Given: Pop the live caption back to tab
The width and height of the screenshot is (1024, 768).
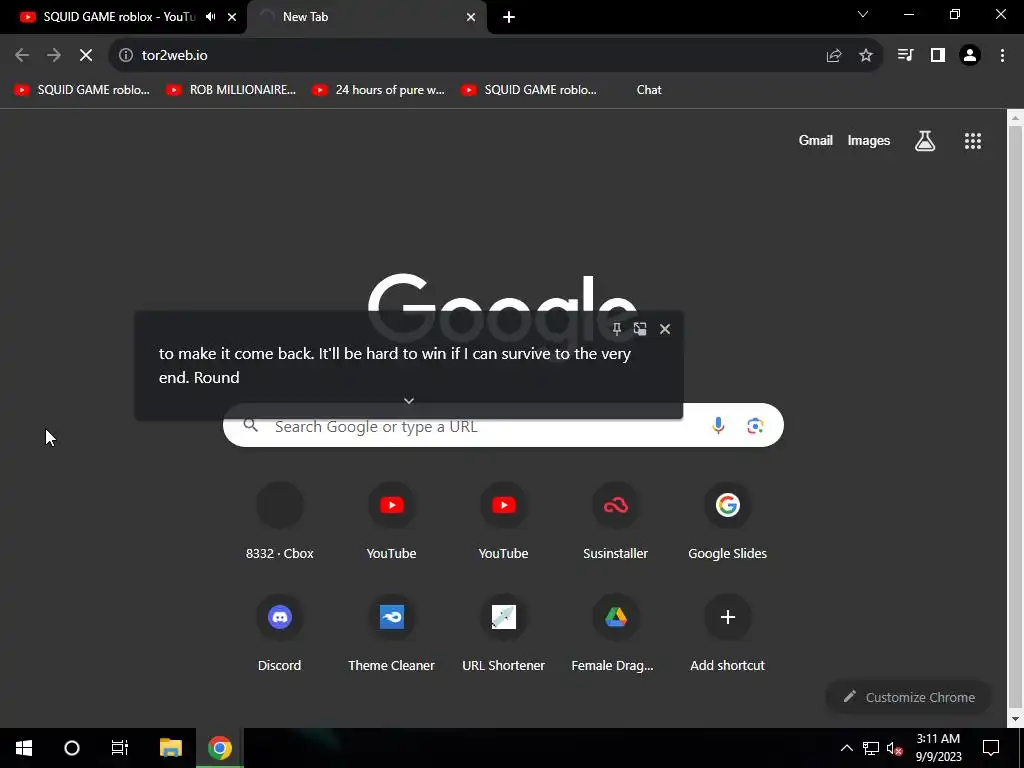Looking at the screenshot, I should 640,328.
